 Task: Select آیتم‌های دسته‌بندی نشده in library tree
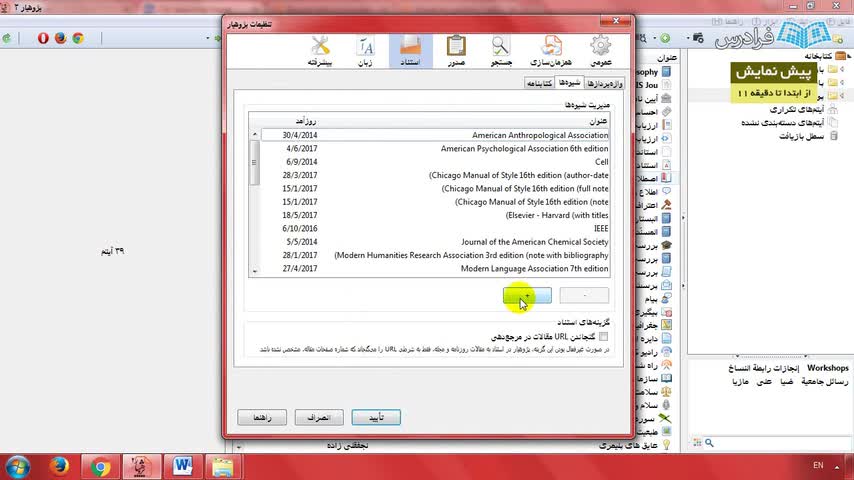(783, 123)
